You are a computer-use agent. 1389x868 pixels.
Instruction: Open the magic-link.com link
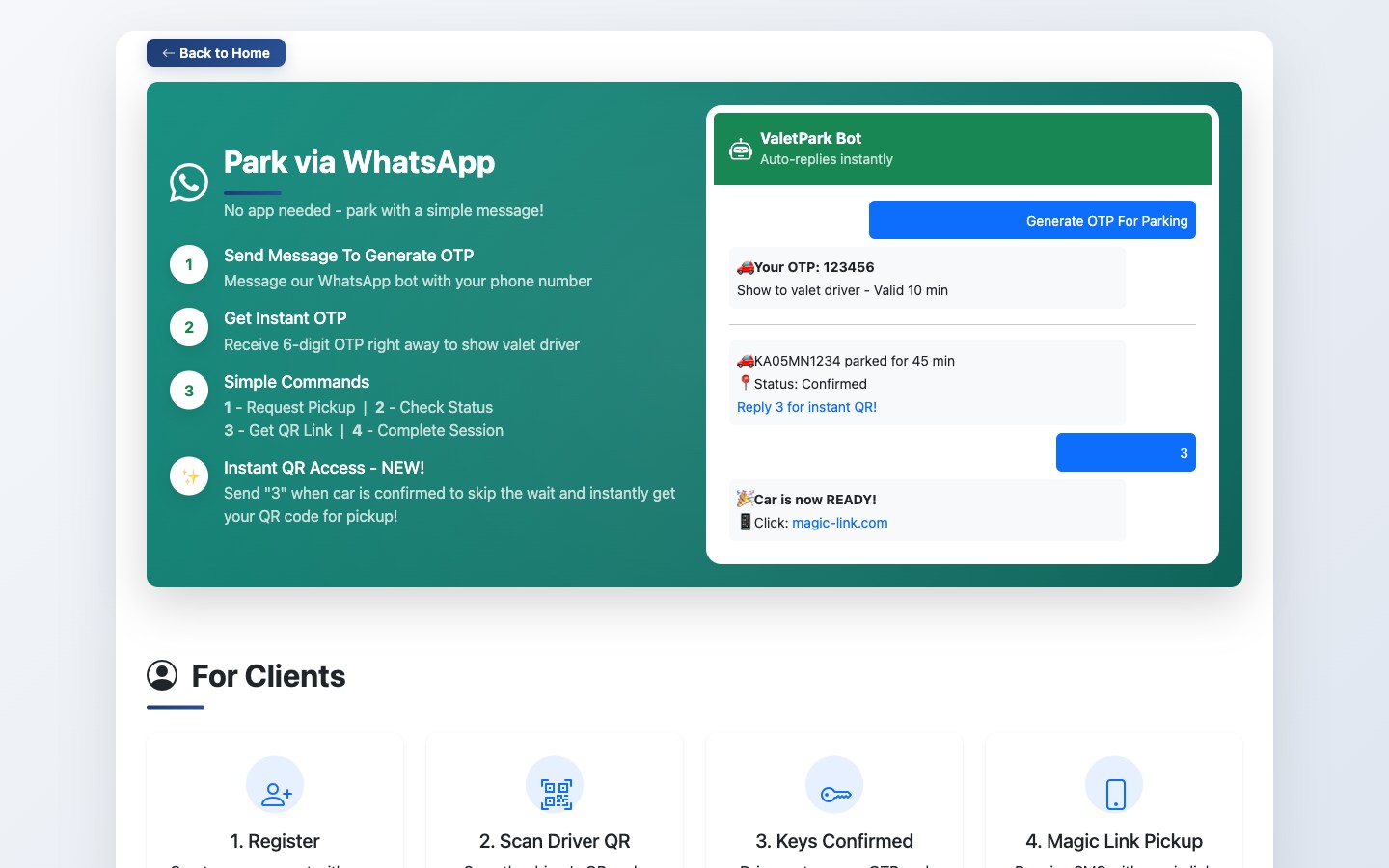[x=840, y=523]
